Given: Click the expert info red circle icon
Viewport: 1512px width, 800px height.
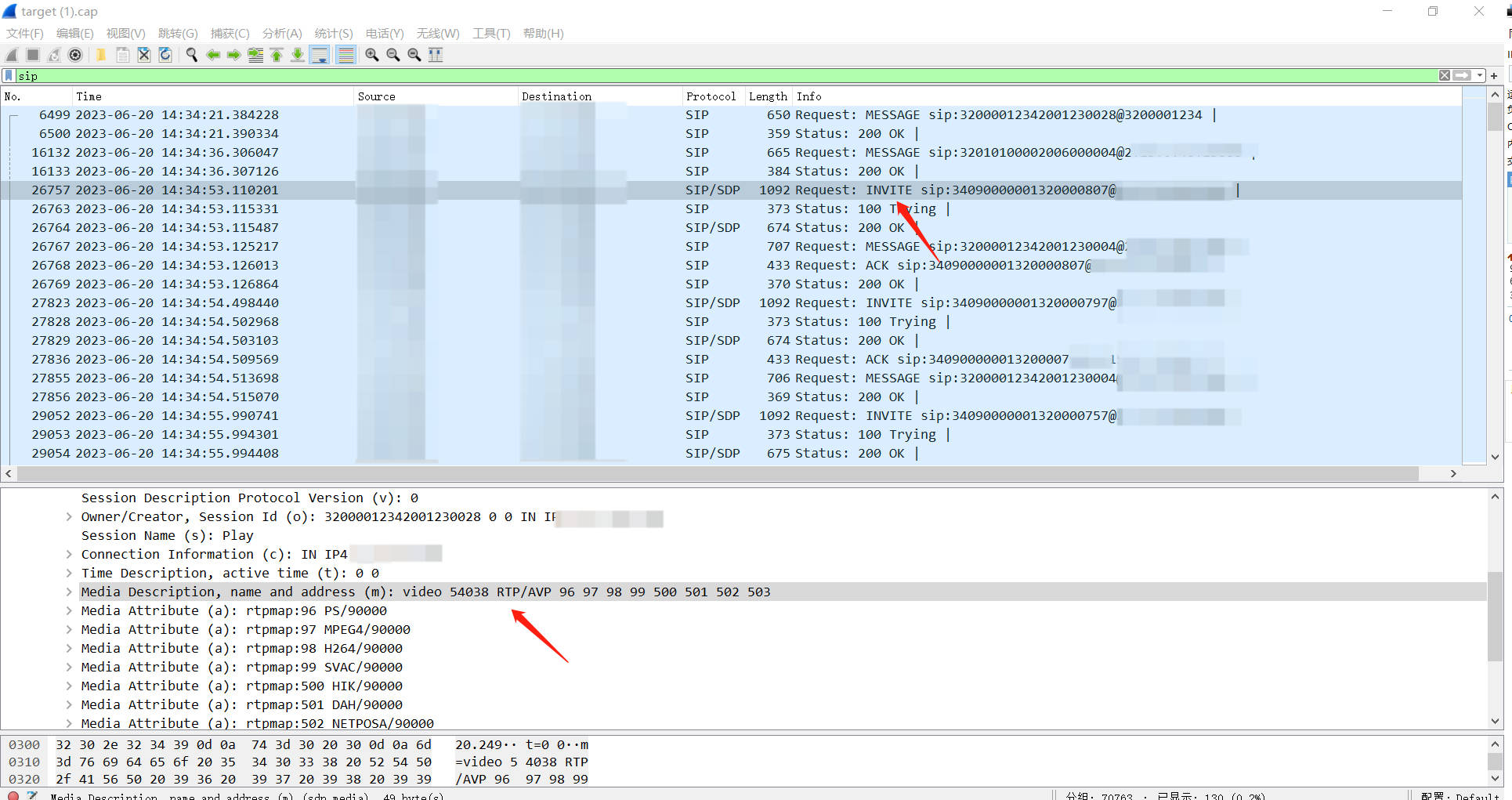Looking at the screenshot, I should tap(13, 795).
